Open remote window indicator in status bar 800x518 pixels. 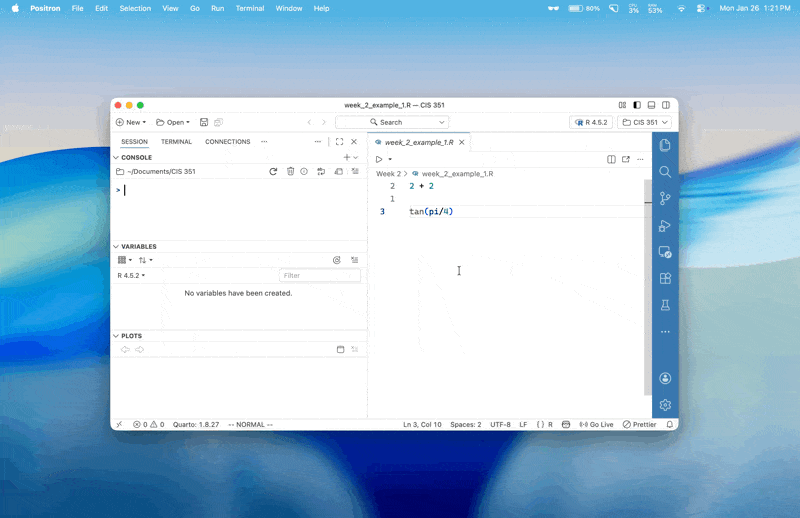(x=119, y=425)
